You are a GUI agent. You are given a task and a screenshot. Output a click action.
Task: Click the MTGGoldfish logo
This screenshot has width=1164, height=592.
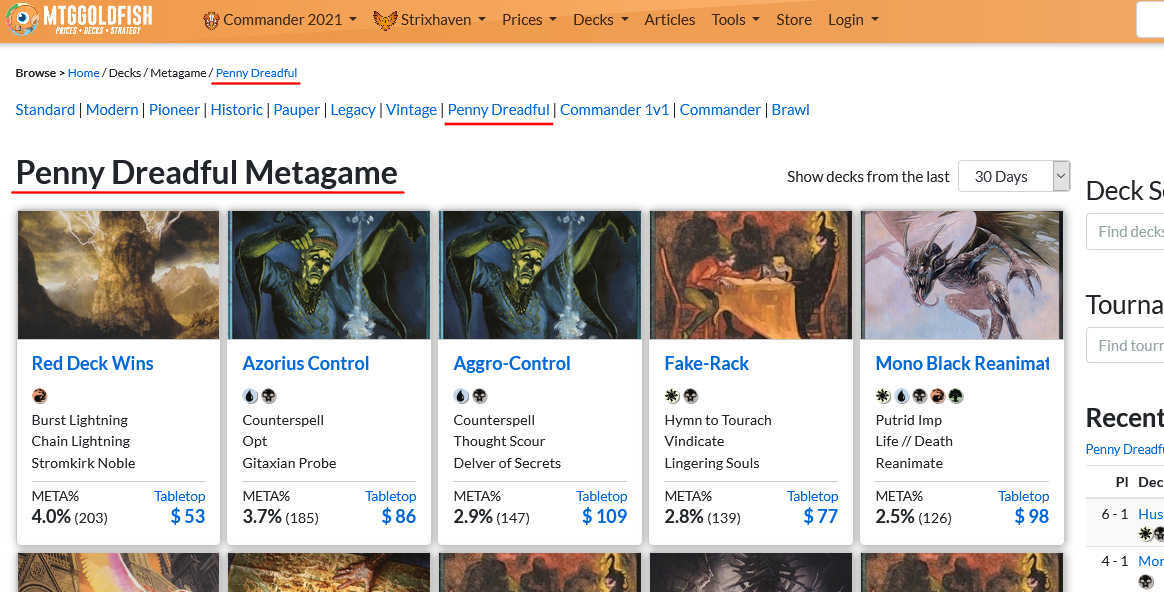(x=79, y=19)
